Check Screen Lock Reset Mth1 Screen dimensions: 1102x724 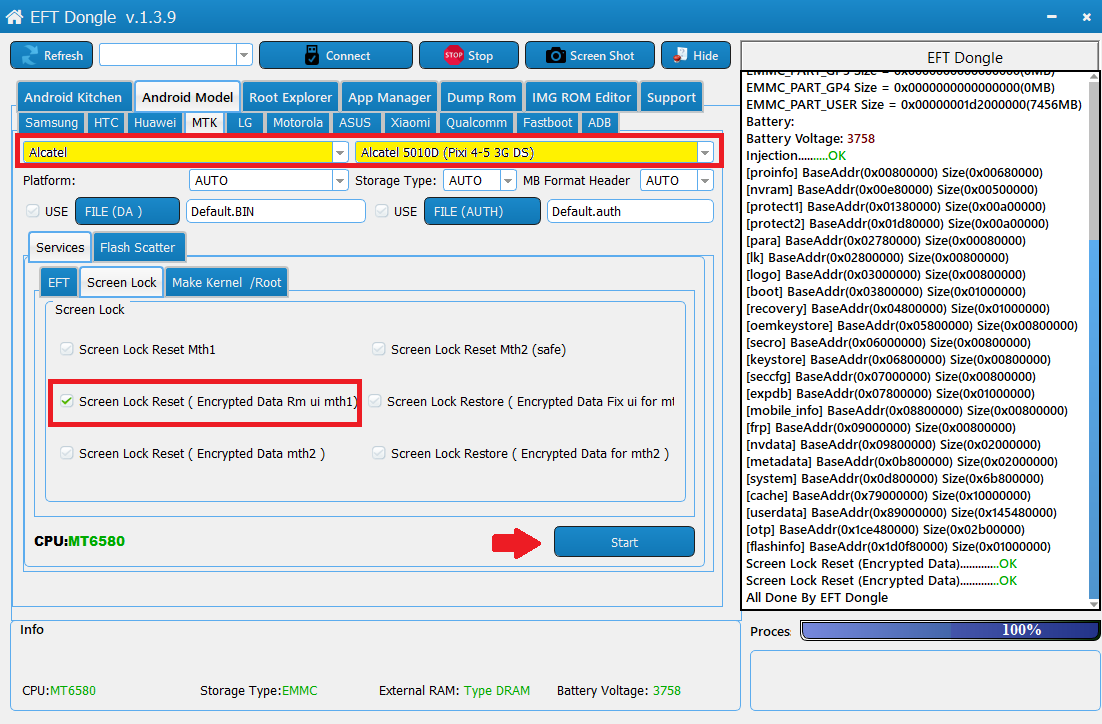[x=67, y=349]
